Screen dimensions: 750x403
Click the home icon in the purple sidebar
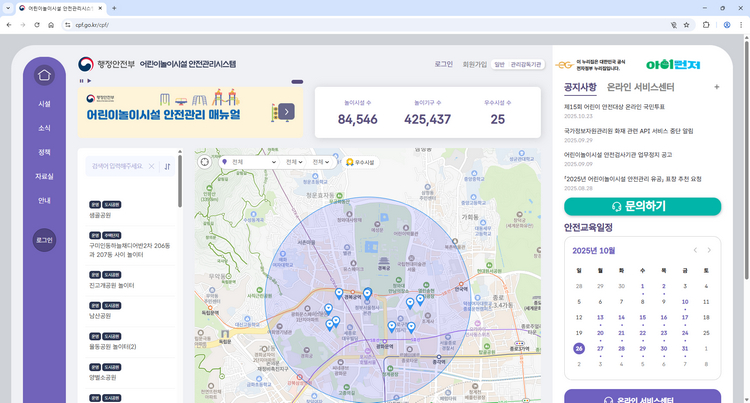point(43,75)
